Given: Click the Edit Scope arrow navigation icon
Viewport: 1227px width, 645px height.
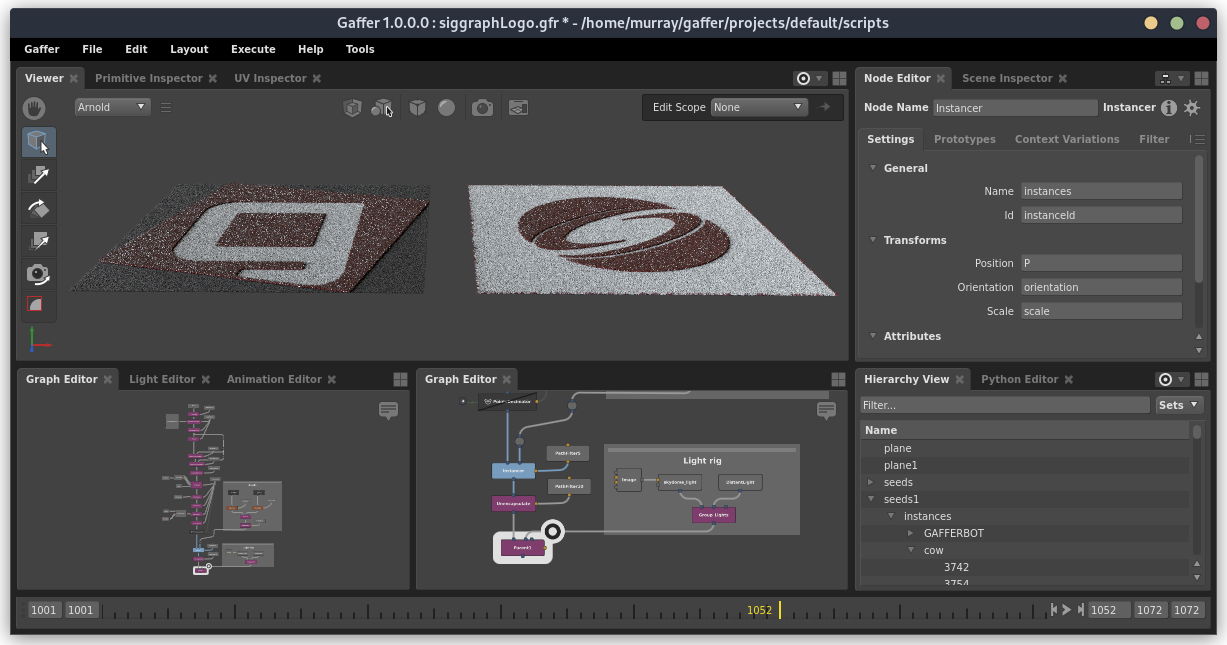Looking at the screenshot, I should point(825,107).
